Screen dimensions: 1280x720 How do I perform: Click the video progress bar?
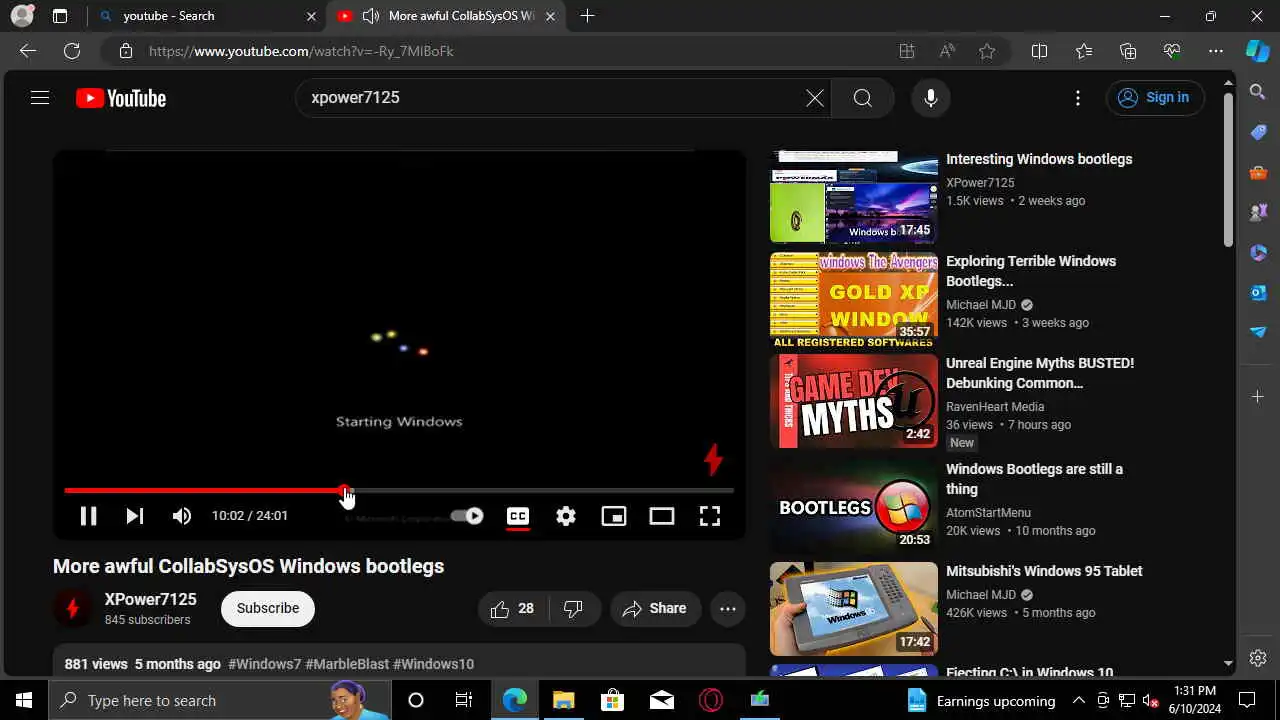pyautogui.click(x=399, y=491)
